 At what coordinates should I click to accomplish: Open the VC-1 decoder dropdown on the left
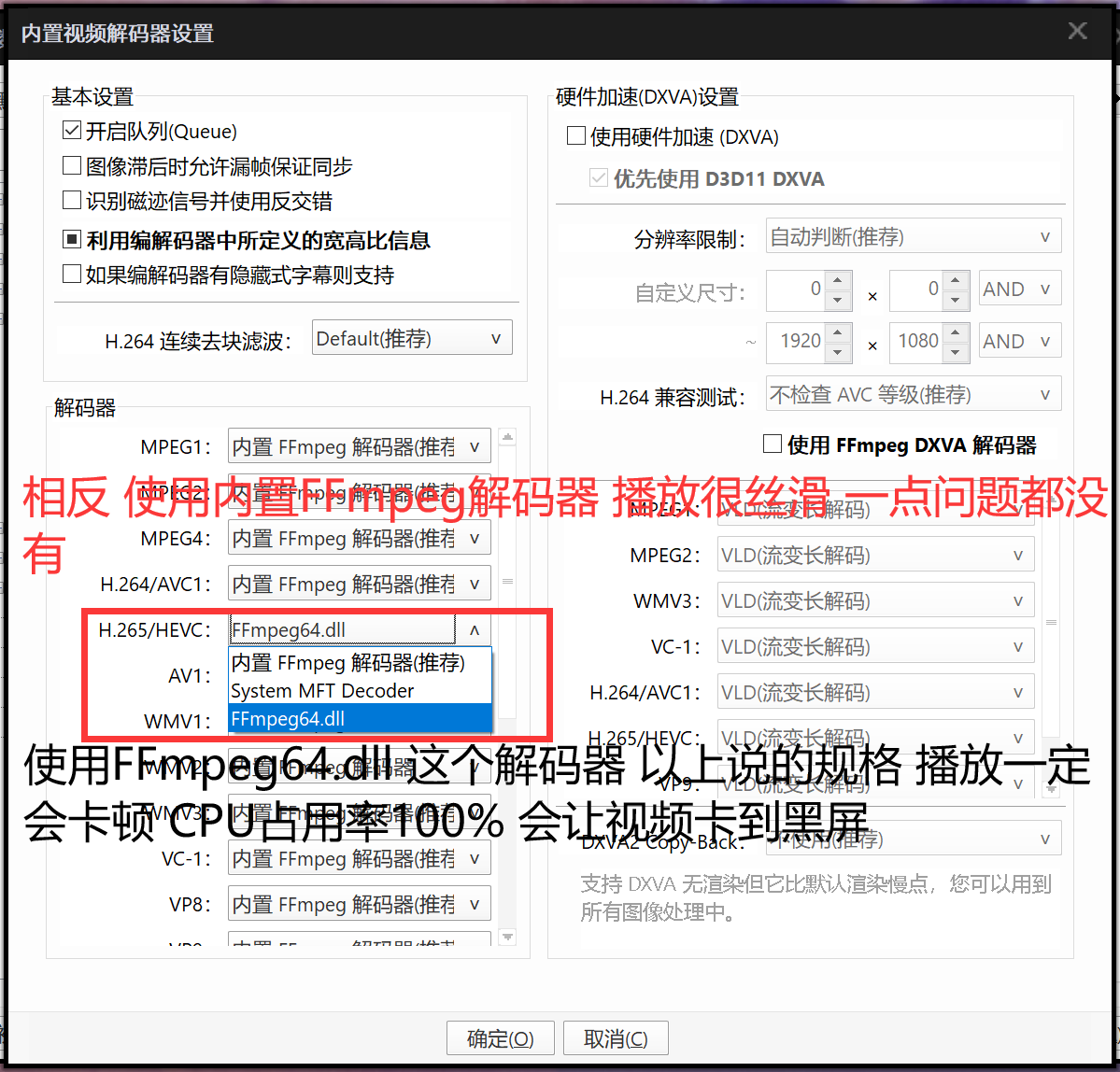coord(475,857)
